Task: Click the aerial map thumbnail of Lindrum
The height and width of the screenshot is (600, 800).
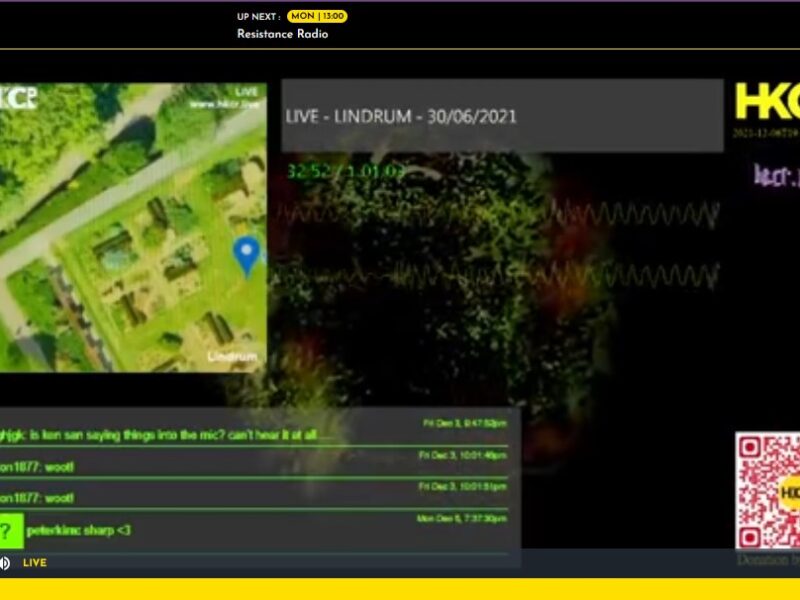Action: tap(133, 228)
